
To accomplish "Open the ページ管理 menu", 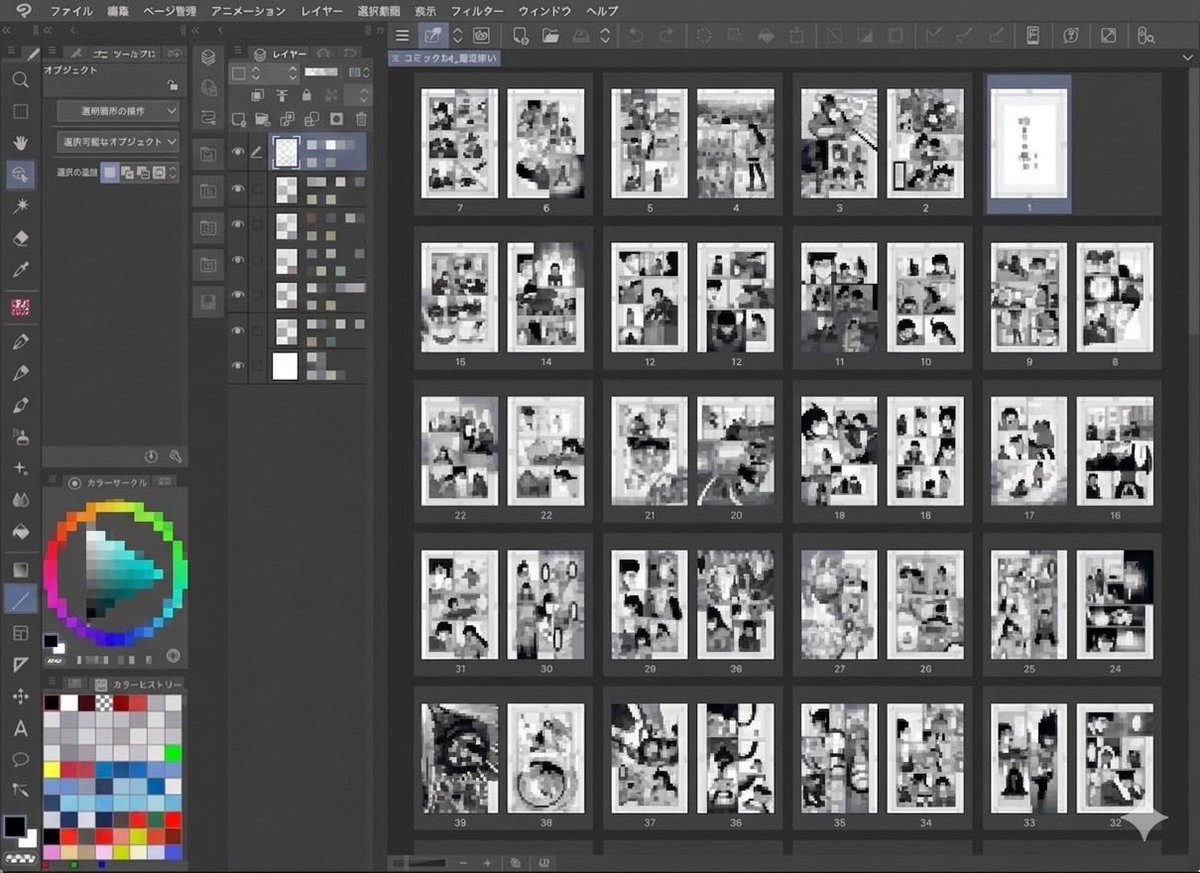I will click(170, 11).
